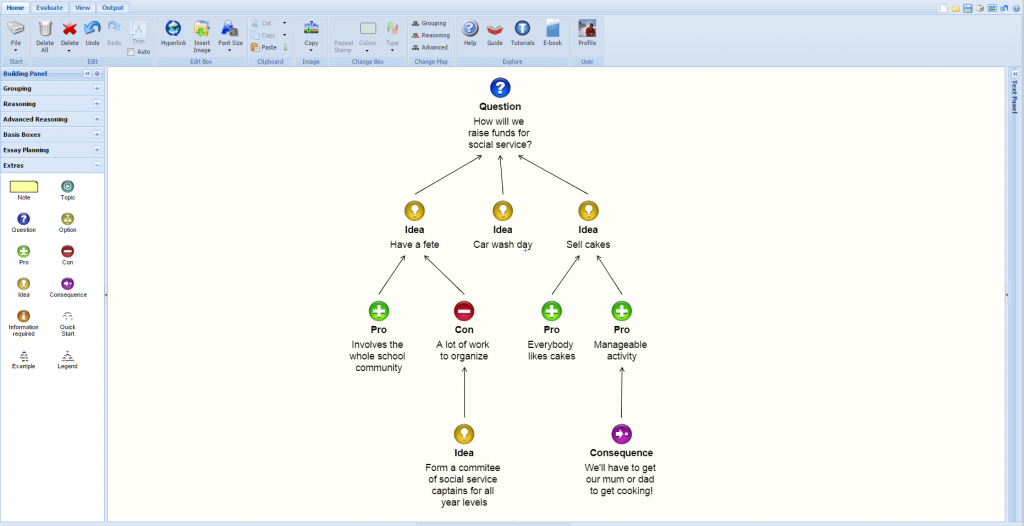Expand the Advanced Reasoning section
The image size is (1024, 526).
pyautogui.click(x=97, y=119)
